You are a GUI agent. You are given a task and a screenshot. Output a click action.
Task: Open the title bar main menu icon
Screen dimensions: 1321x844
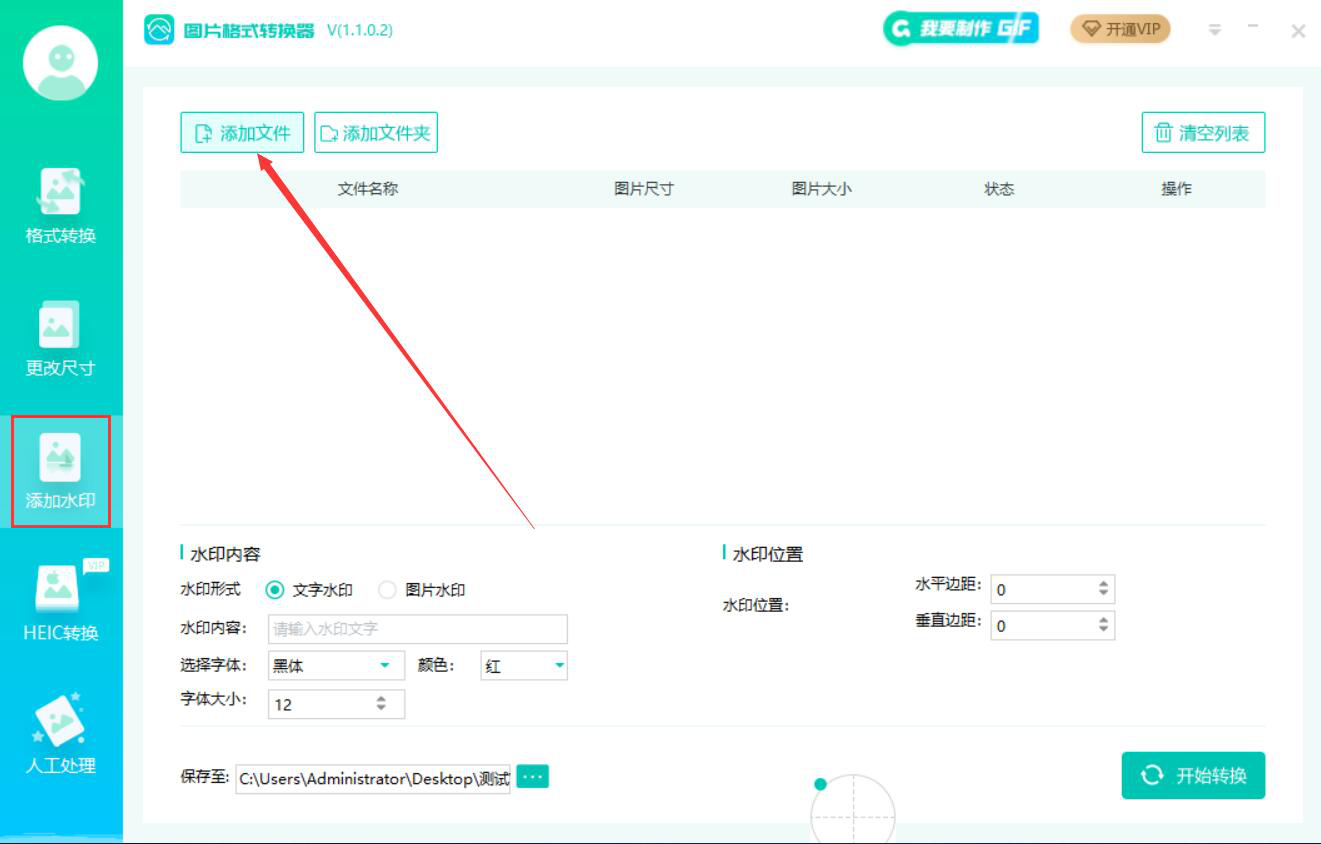[x=1215, y=30]
